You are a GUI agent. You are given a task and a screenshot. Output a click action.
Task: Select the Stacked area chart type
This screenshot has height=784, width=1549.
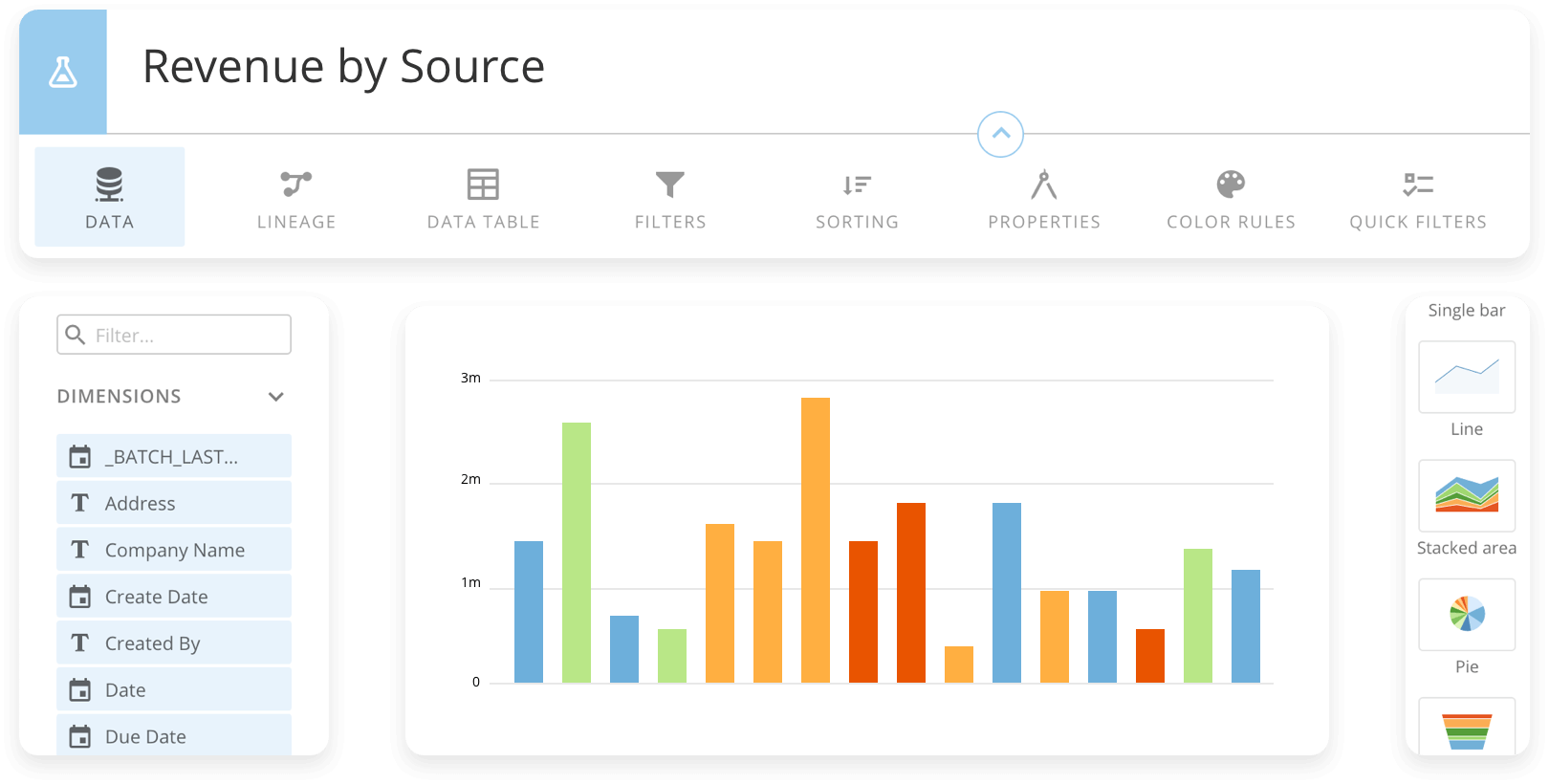(x=1466, y=496)
